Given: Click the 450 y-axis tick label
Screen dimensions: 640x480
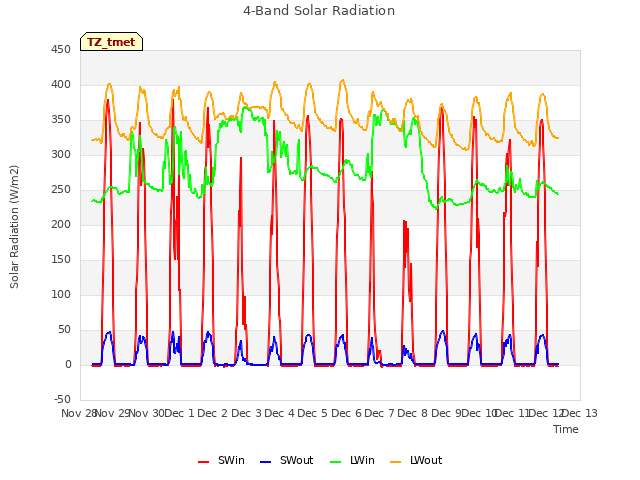Looking at the screenshot, I should tap(61, 49).
